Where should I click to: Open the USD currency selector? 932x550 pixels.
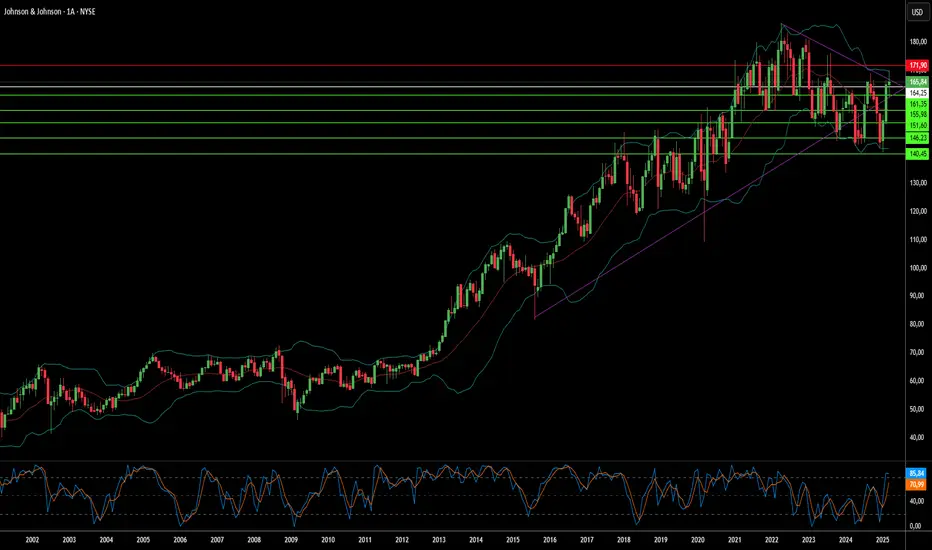915,13
